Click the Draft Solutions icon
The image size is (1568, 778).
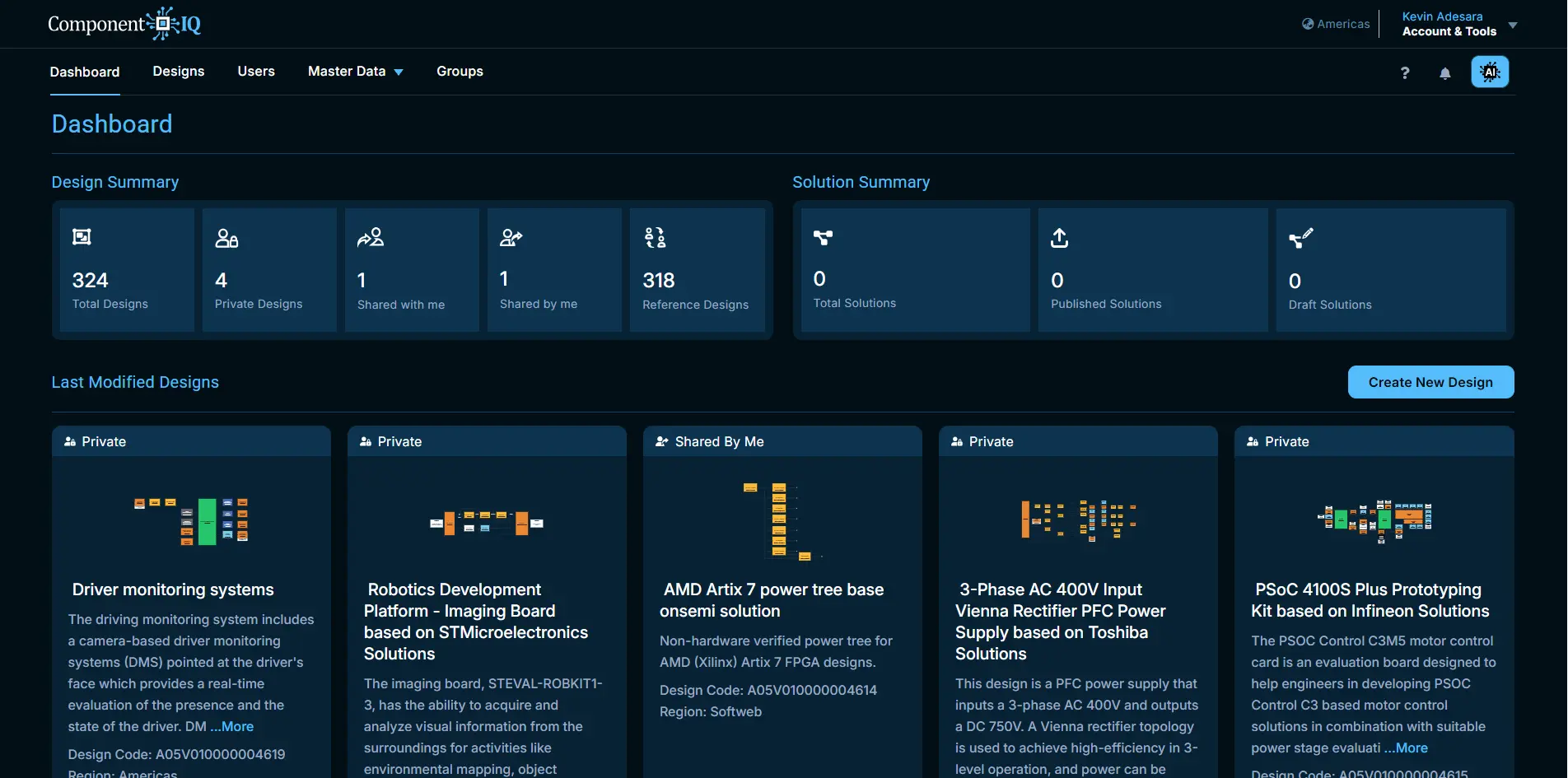coord(1301,239)
